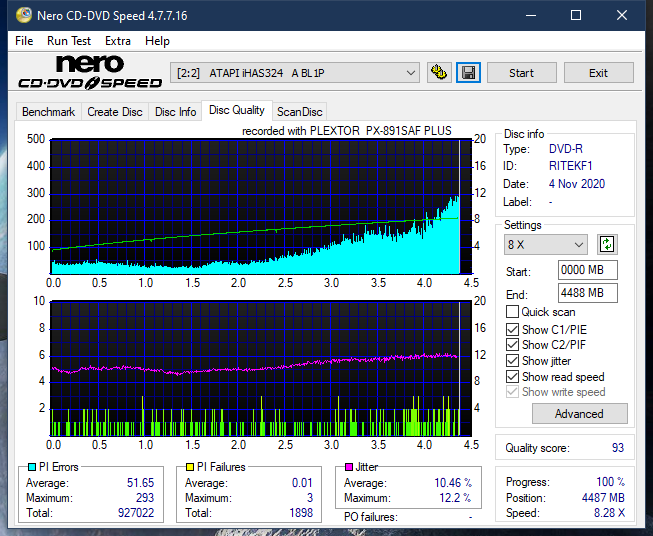Close the Nero CD-DVD Speed window
This screenshot has width=653, height=536.
point(622,15)
